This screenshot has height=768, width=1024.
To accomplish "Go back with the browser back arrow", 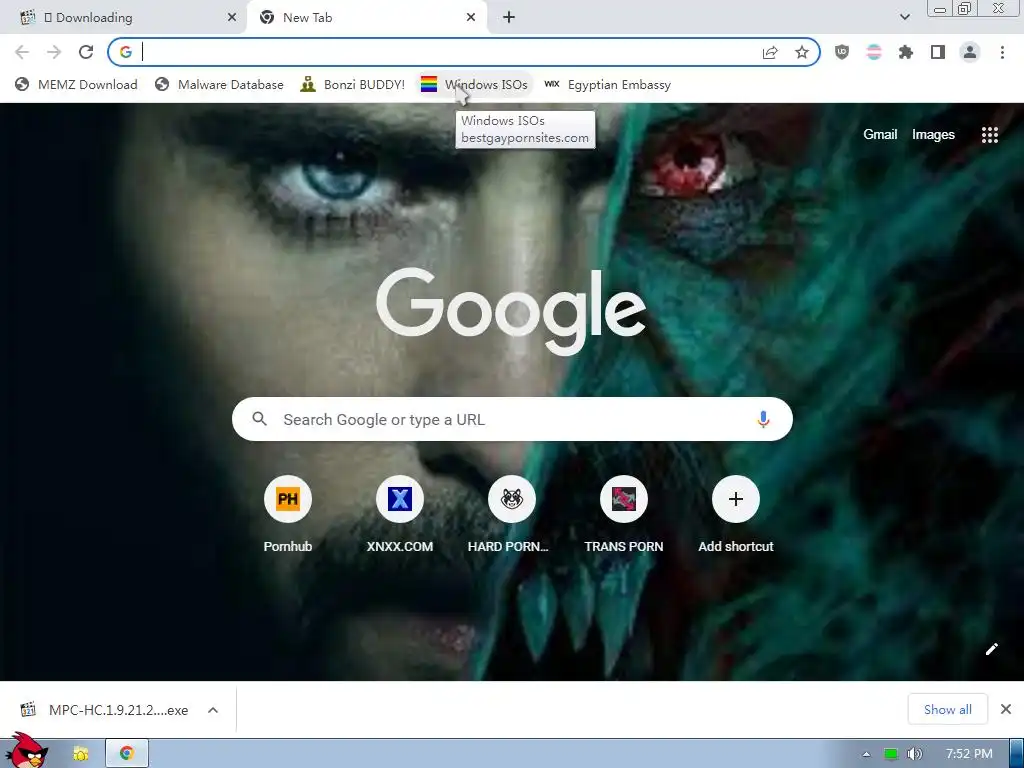I will click(22, 52).
